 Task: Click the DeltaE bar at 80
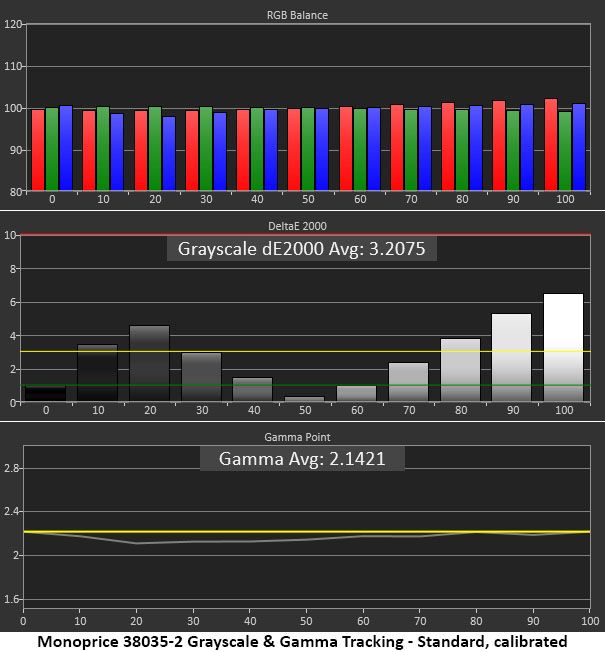(460, 370)
